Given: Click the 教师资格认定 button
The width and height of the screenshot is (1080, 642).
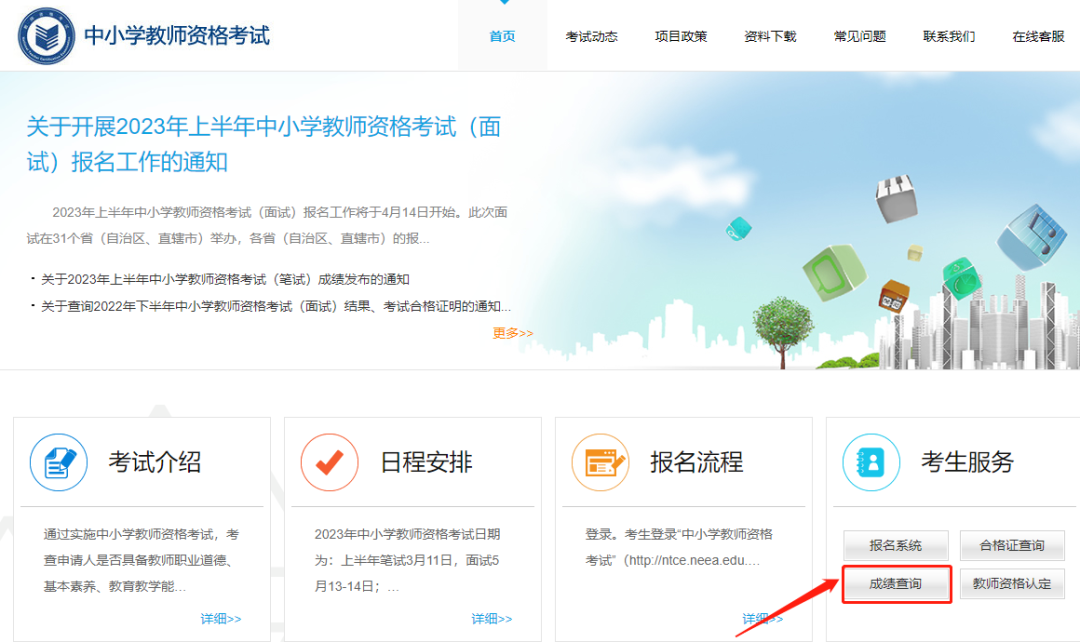Looking at the screenshot, I should [x=1012, y=584].
